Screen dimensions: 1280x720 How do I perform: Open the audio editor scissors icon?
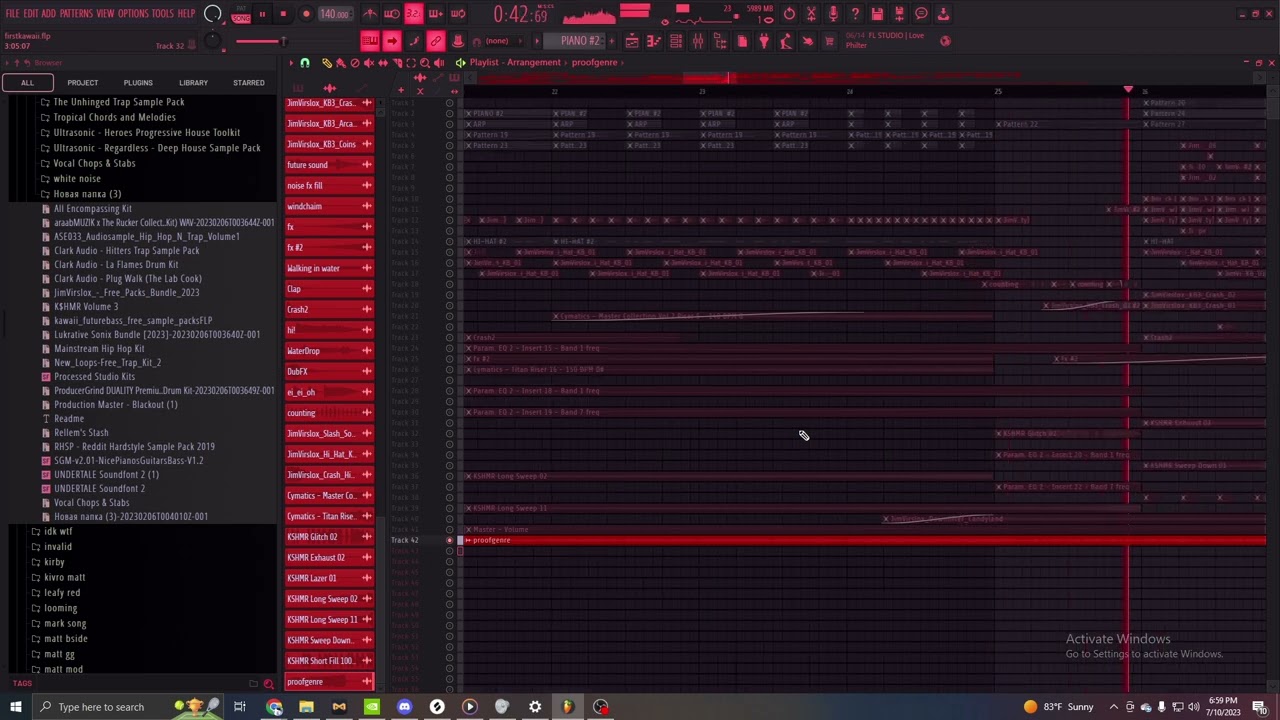click(811, 14)
